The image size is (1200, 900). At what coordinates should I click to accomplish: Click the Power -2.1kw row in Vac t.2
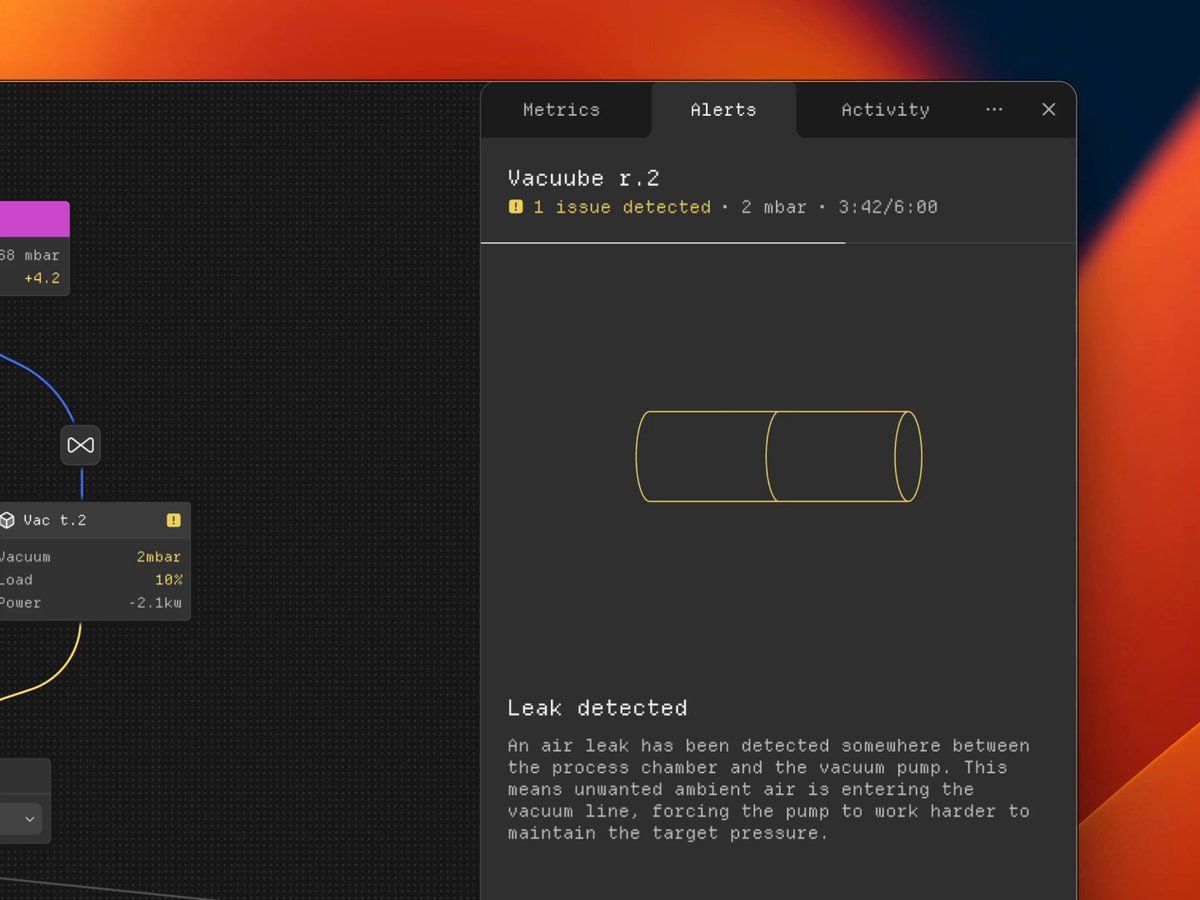click(x=90, y=603)
